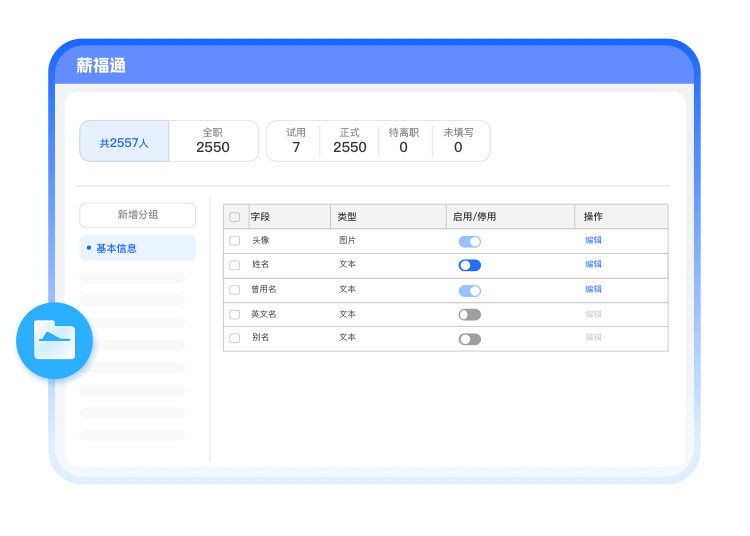The width and height of the screenshot is (750, 536).
Task: Mark the 英文名 row checkbox
Action: (x=234, y=314)
